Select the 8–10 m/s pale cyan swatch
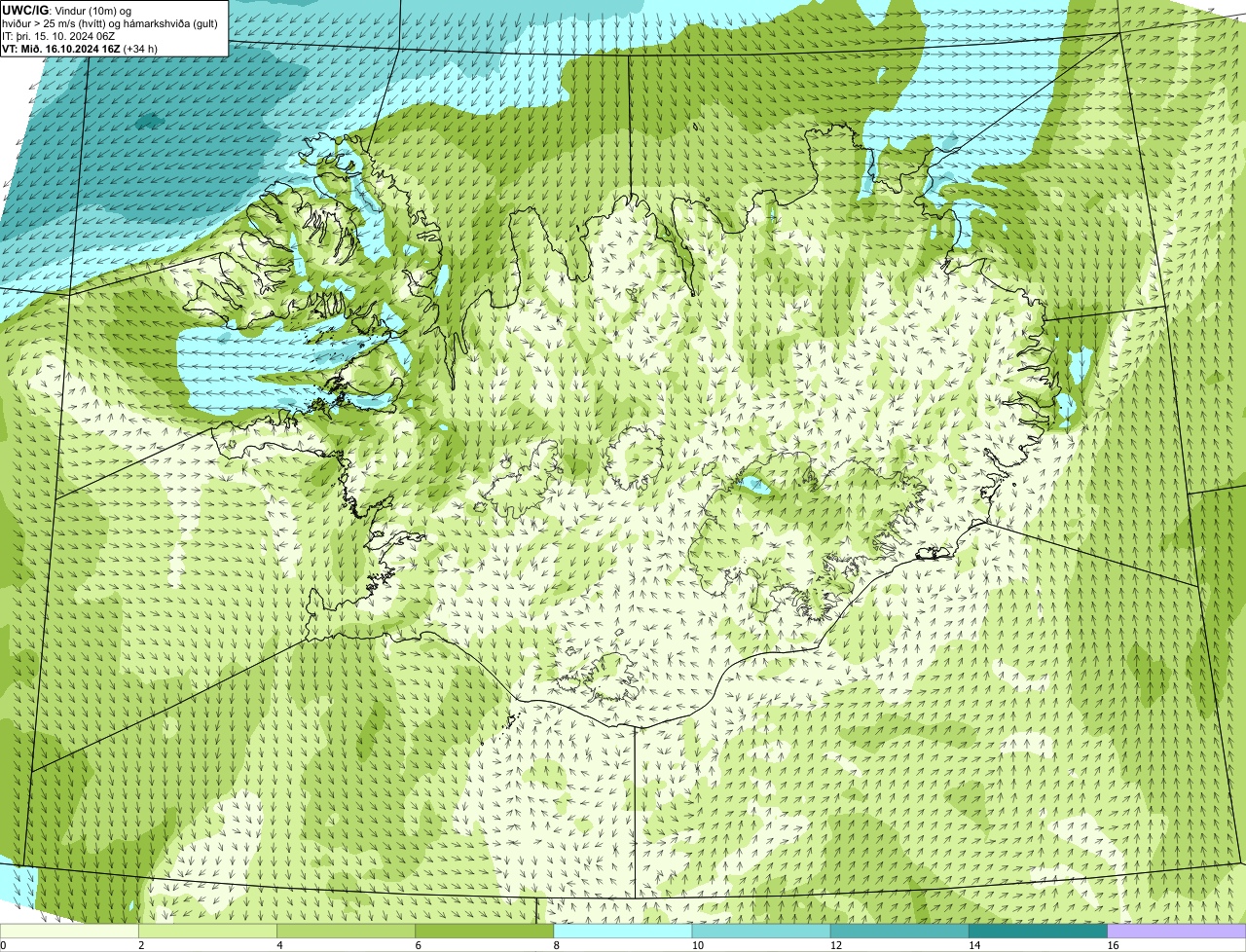This screenshot has width=1246, height=952. click(x=623, y=931)
